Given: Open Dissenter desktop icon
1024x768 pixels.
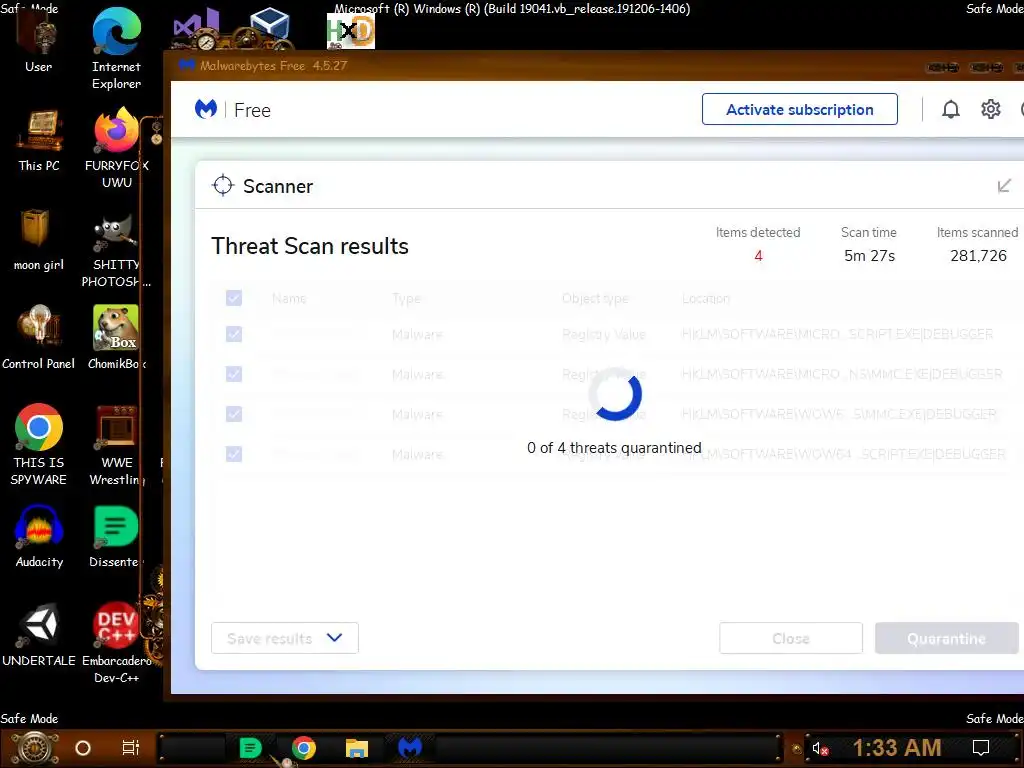Looking at the screenshot, I should point(115,537).
